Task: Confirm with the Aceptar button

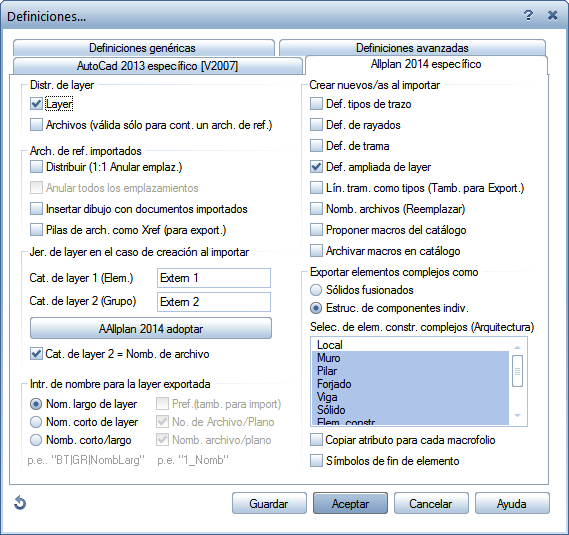Action: [x=350, y=503]
